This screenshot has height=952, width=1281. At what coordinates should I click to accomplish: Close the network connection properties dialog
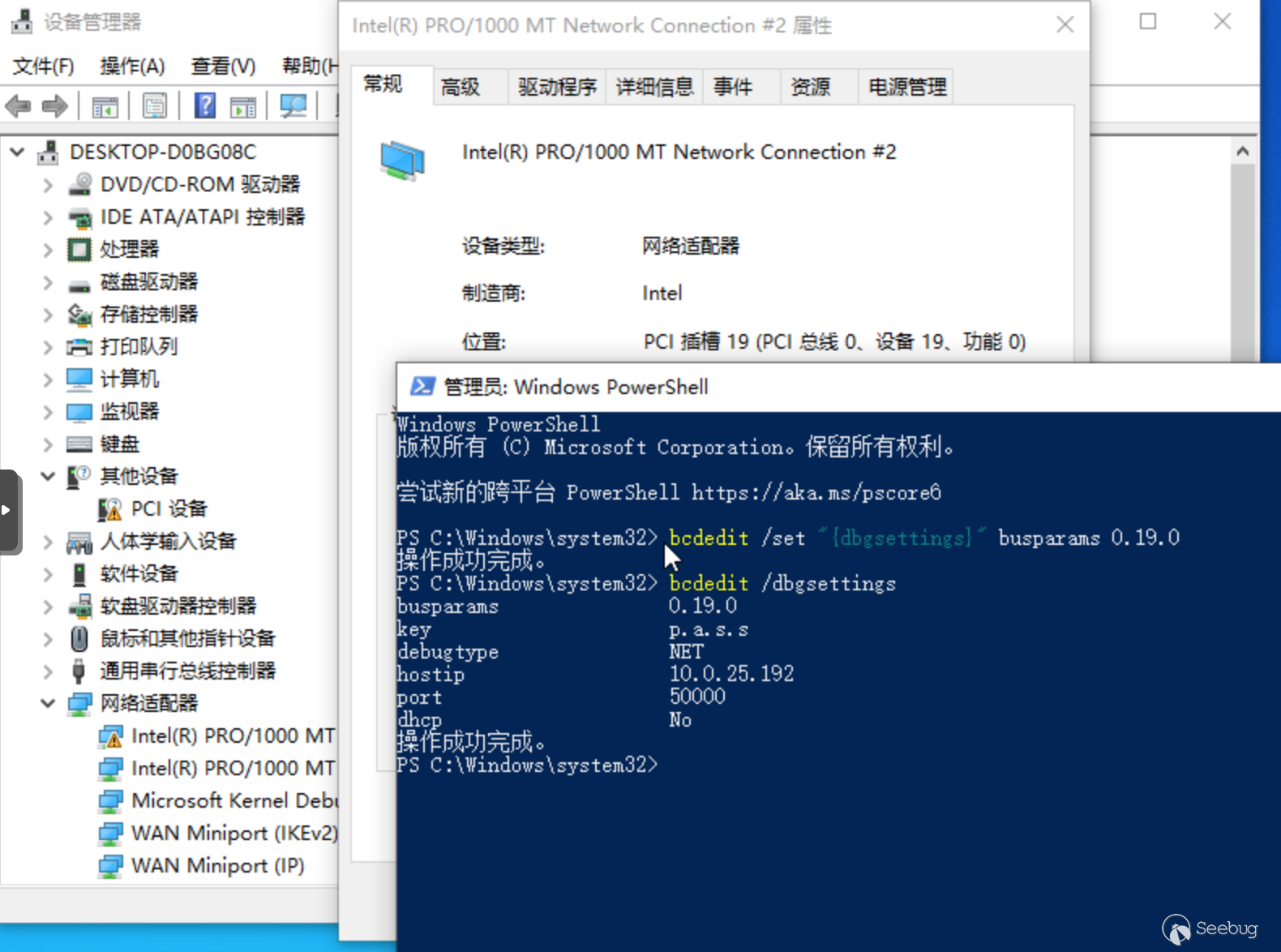pyautogui.click(x=1065, y=25)
